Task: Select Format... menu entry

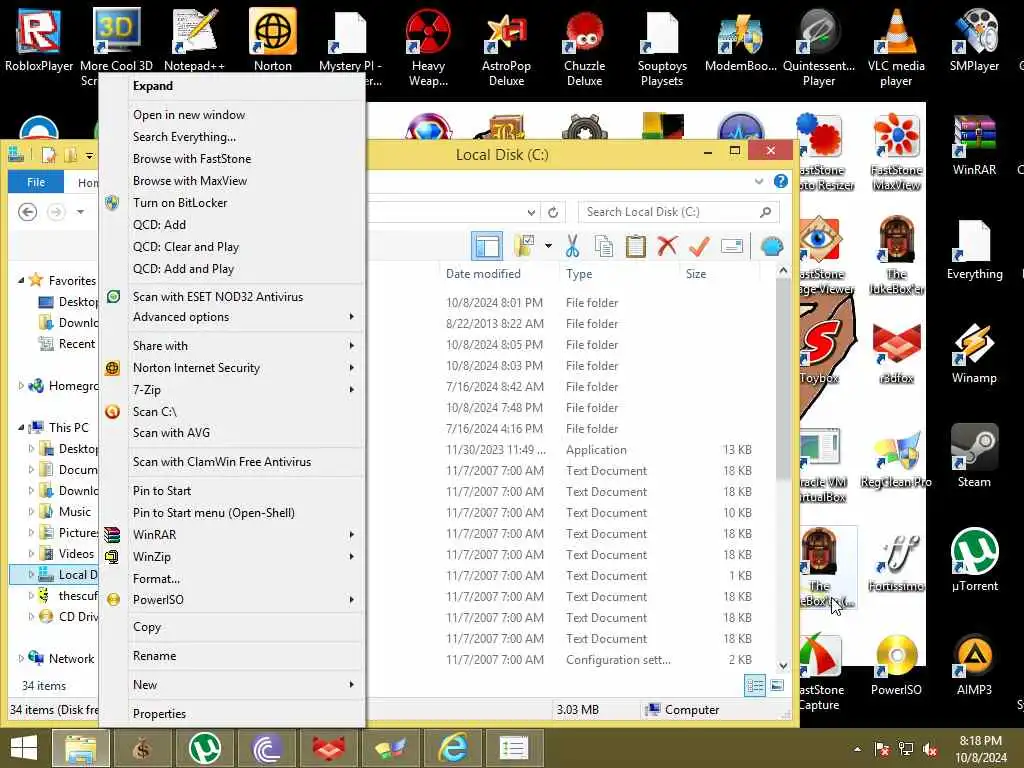Action: coord(246,579)
